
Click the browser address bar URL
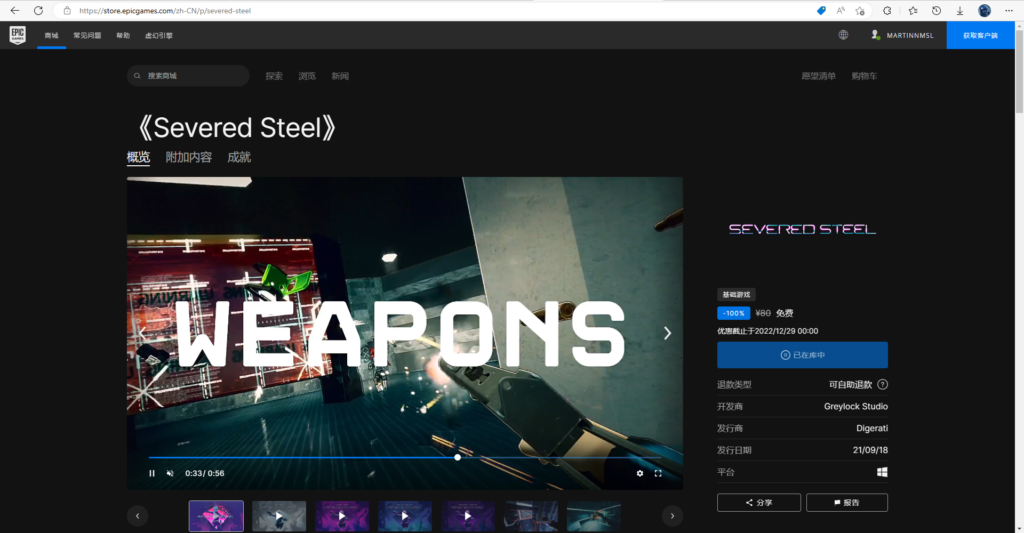[x=165, y=10]
